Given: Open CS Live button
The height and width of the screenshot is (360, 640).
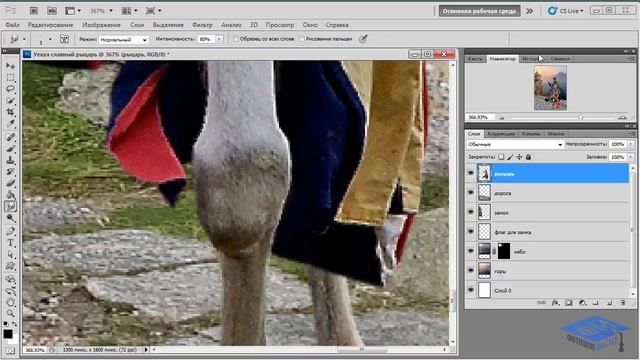Looking at the screenshot, I should pos(566,11).
